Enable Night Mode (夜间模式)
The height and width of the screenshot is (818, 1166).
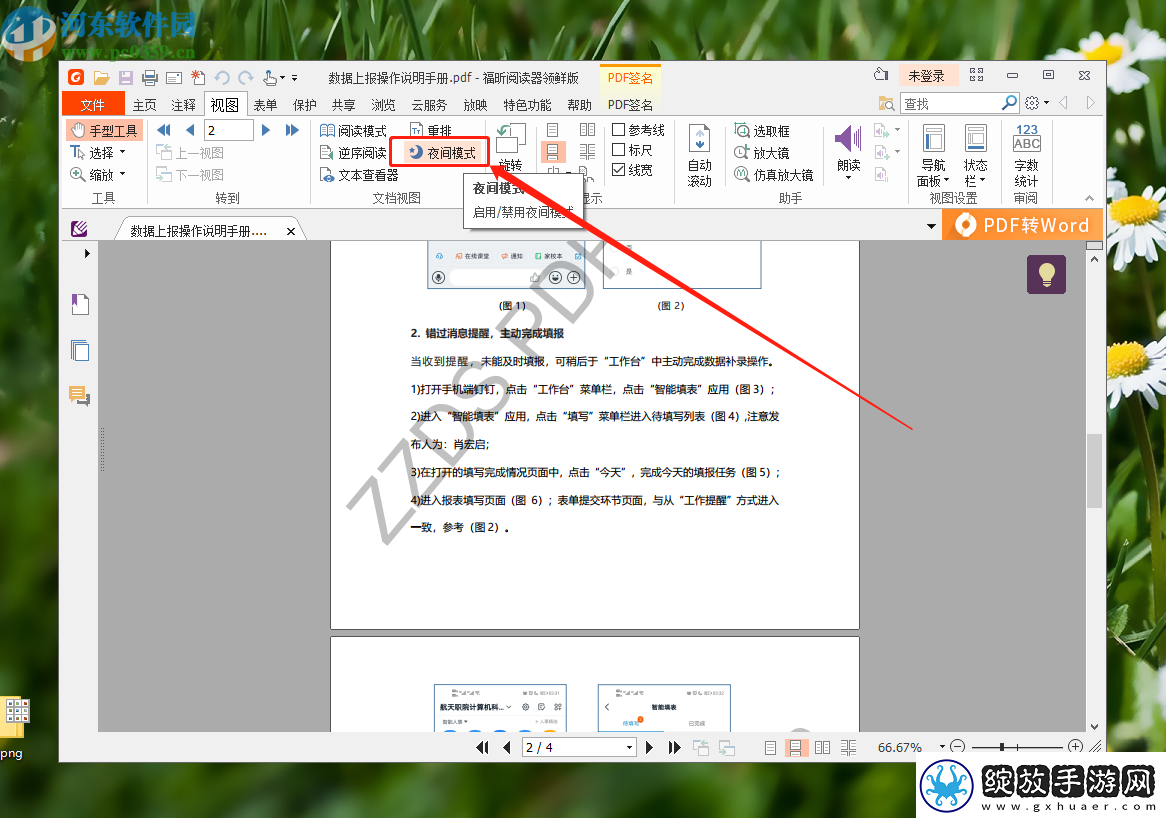point(442,152)
